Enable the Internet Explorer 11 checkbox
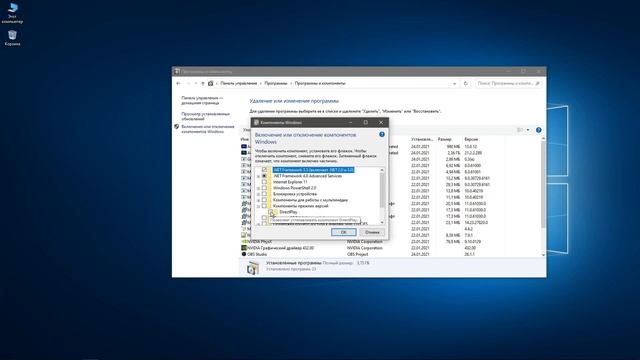This screenshot has width=640, height=360. tap(264, 182)
